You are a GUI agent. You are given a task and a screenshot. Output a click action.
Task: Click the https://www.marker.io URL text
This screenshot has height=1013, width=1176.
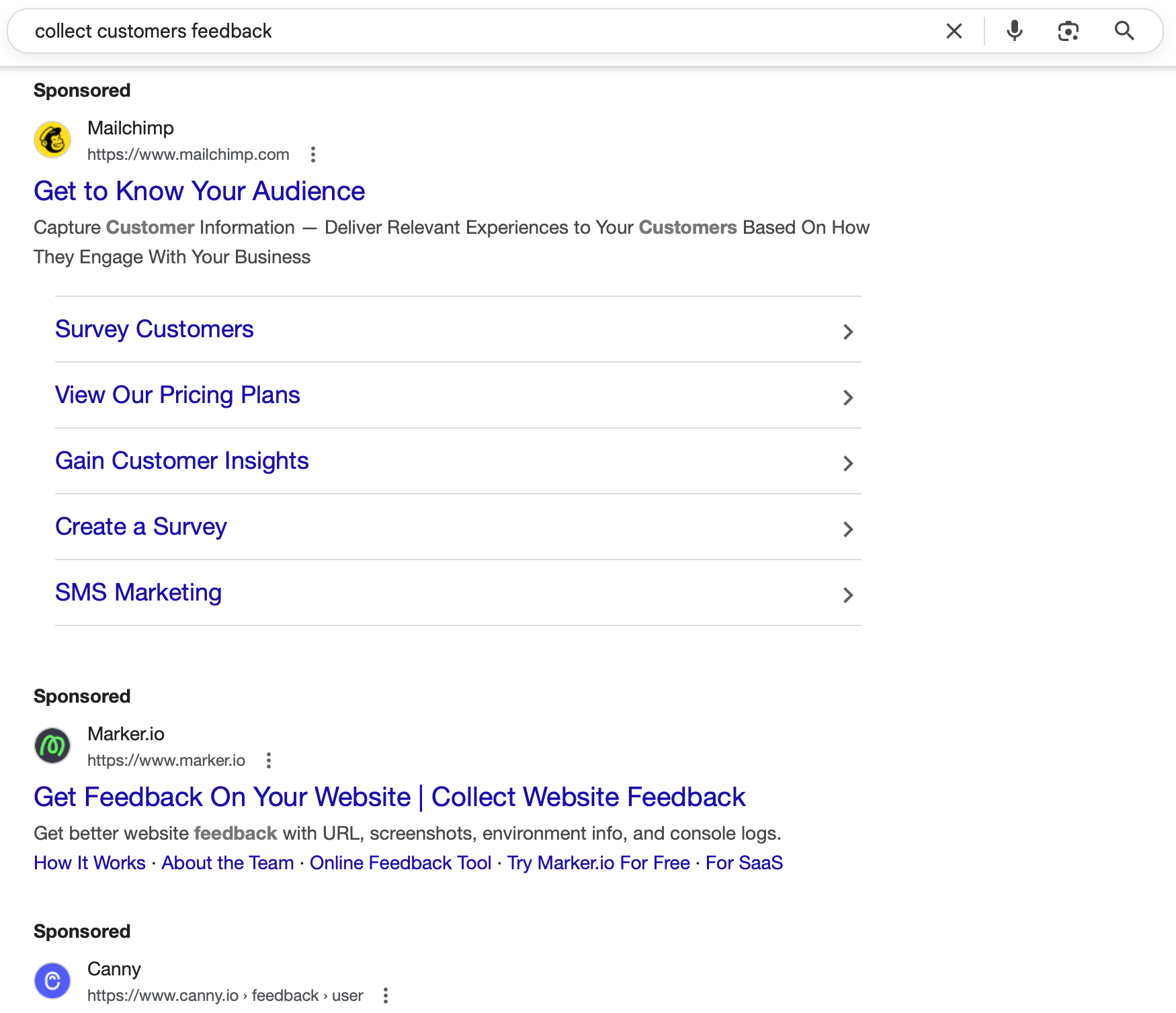(x=167, y=760)
